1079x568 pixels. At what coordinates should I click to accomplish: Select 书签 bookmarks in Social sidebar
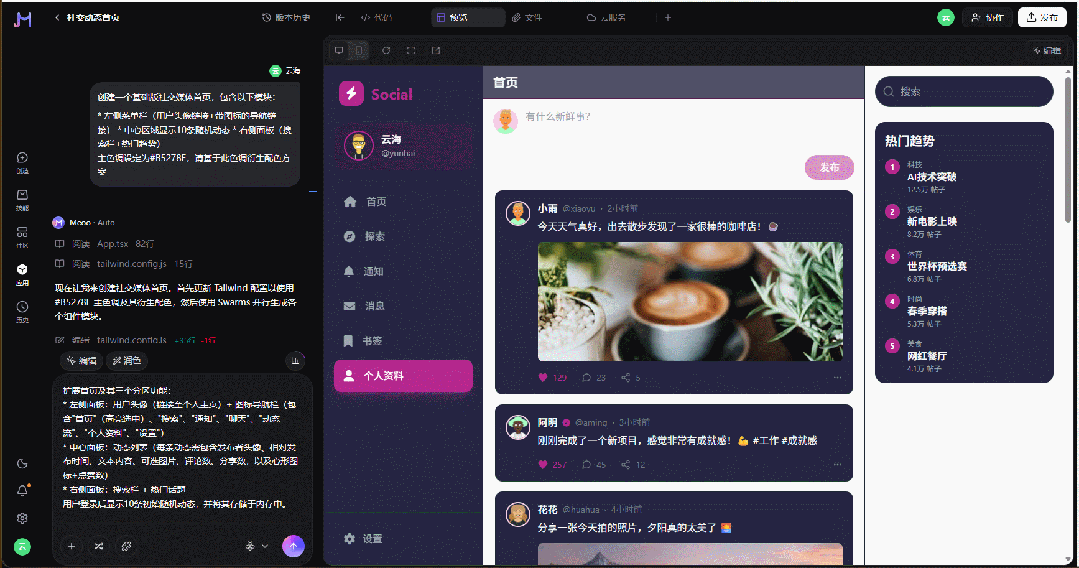tap(403, 341)
